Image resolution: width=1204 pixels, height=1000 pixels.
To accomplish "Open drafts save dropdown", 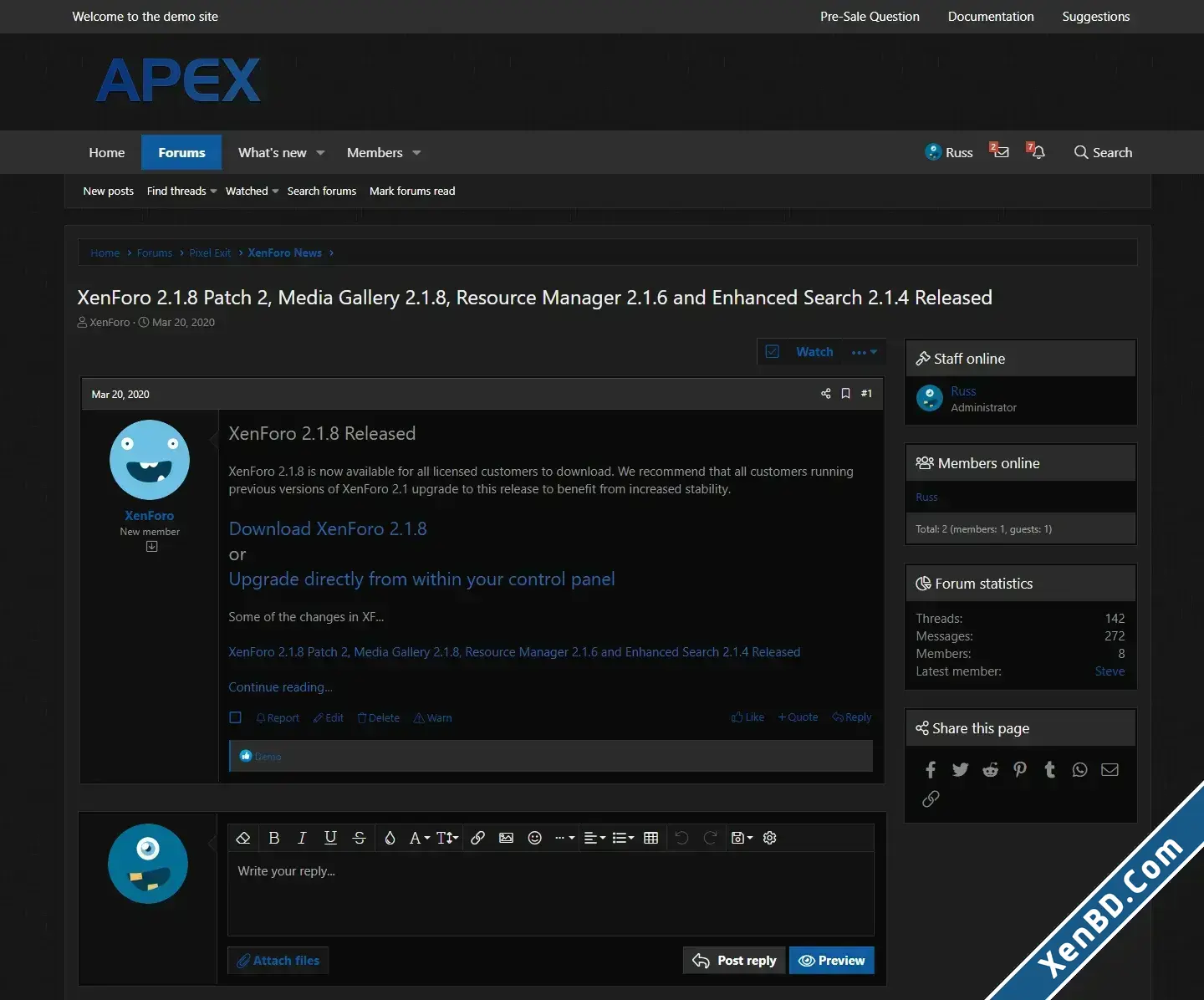I will [x=742, y=838].
